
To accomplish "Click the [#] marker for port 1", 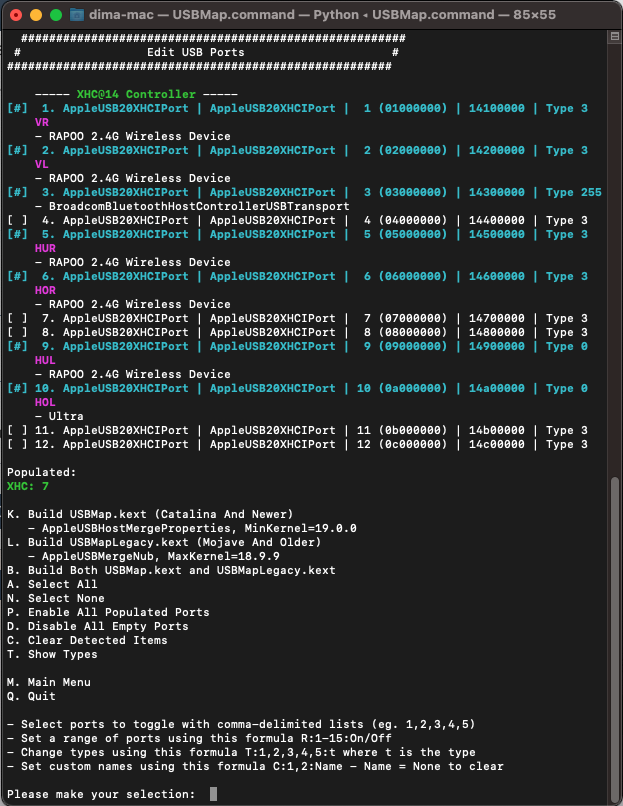I will click(x=17, y=108).
